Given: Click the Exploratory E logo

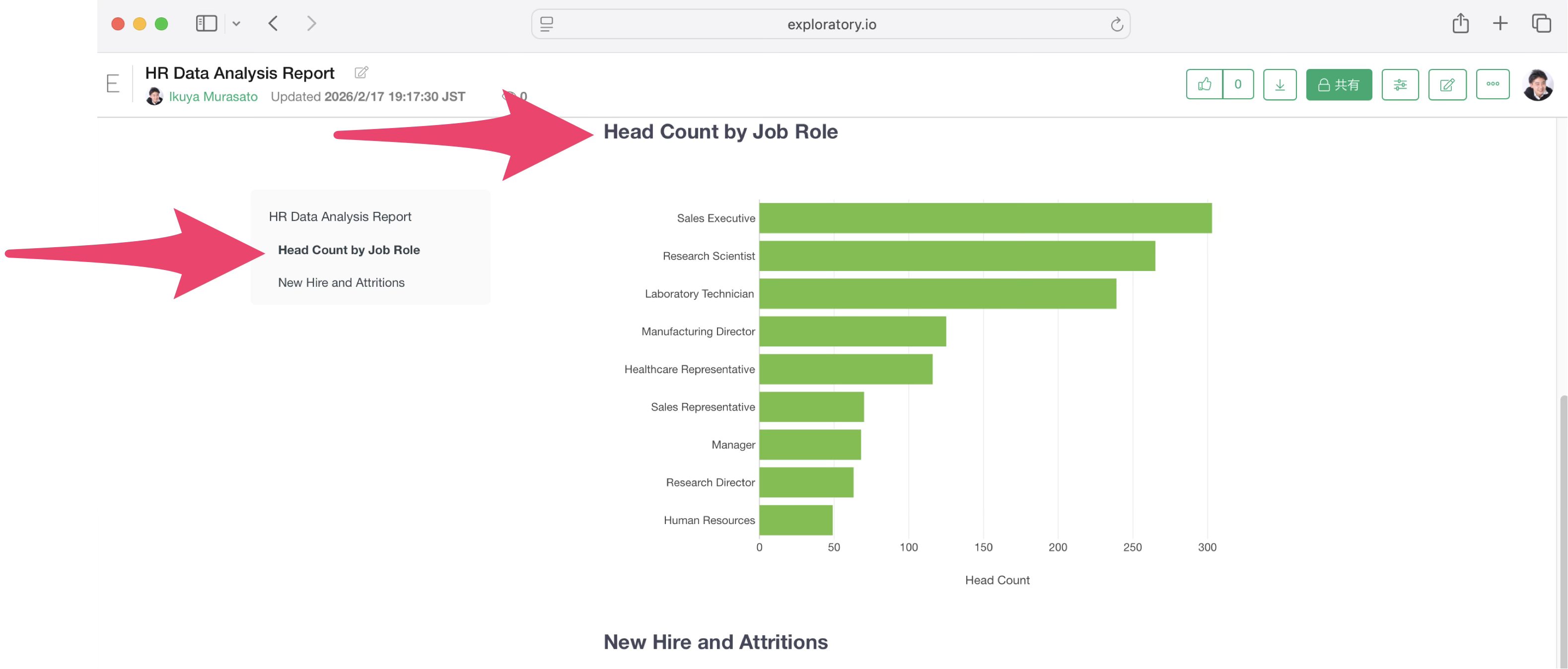Looking at the screenshot, I should [113, 83].
